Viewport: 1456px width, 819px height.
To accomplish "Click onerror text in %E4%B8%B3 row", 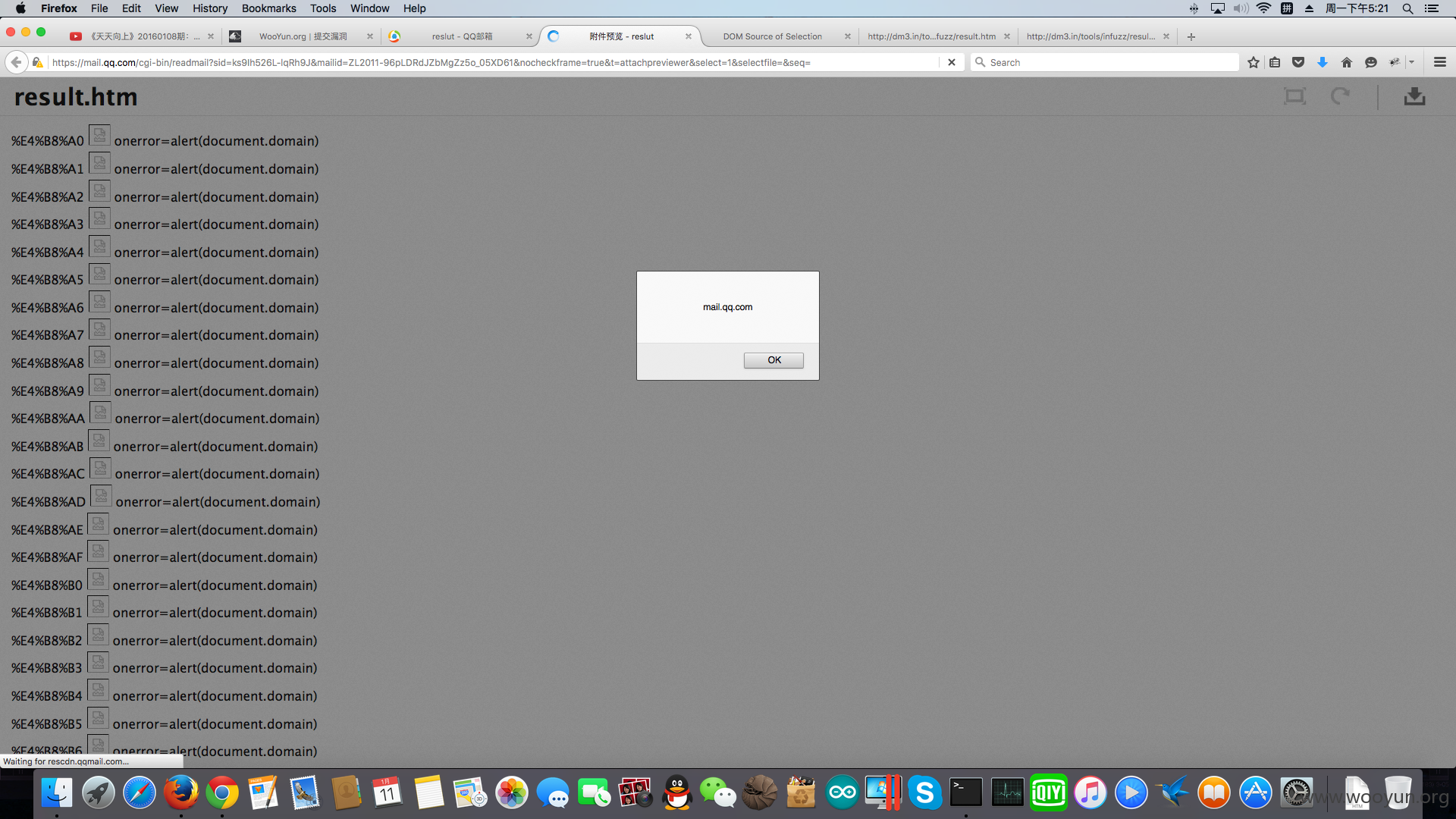I will click(215, 668).
